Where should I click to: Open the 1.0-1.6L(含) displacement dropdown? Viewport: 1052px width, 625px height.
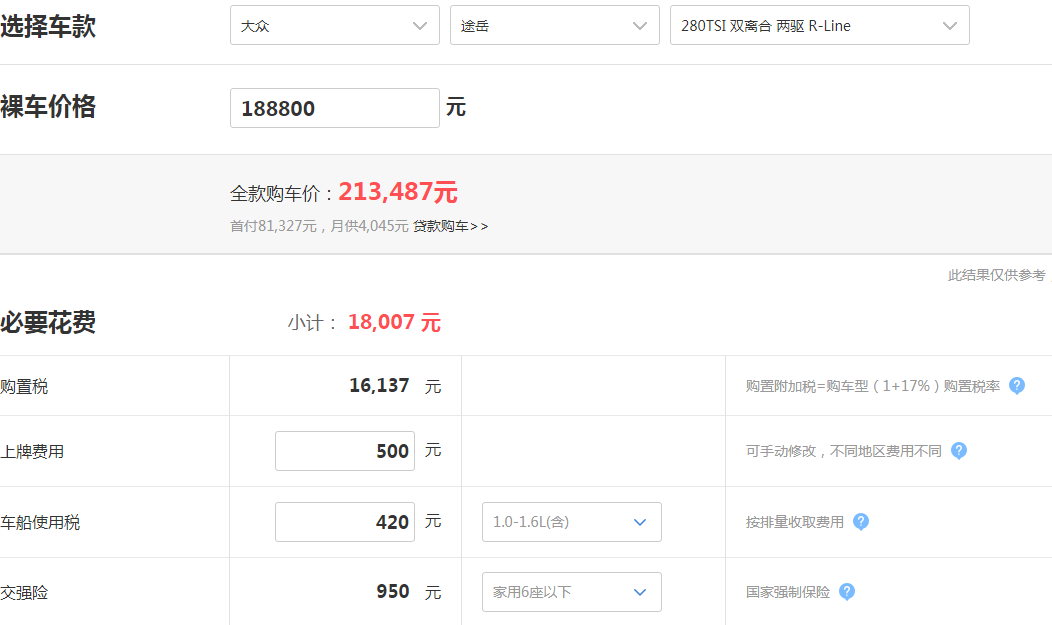click(572, 522)
